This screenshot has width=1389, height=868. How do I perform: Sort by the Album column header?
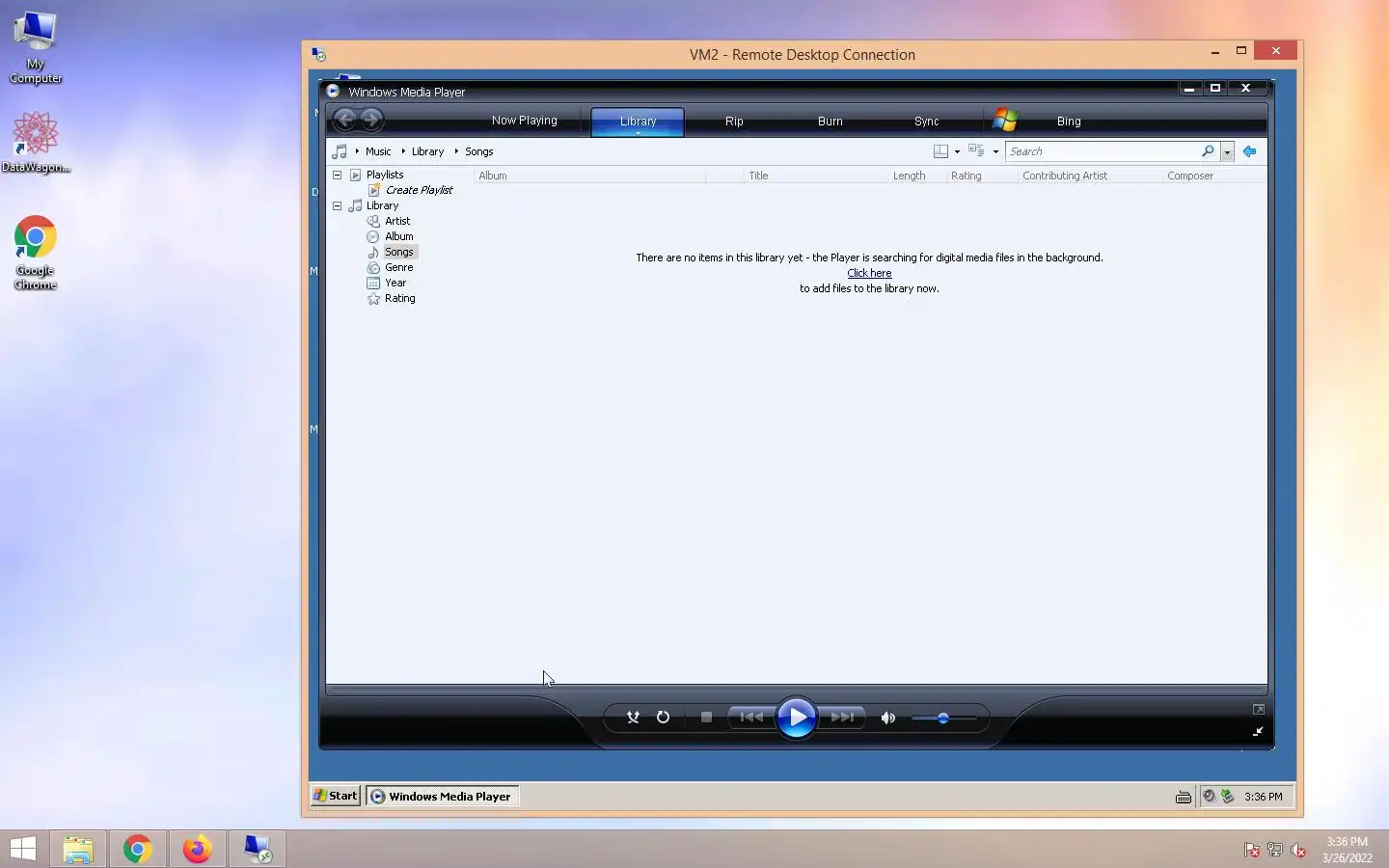(589, 176)
